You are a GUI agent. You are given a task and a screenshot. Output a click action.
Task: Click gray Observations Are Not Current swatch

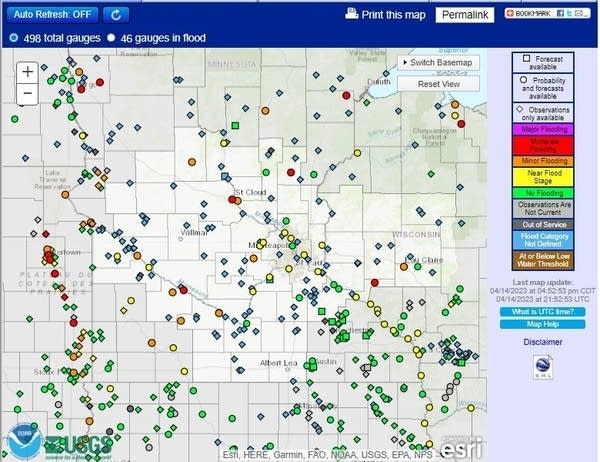(x=543, y=208)
